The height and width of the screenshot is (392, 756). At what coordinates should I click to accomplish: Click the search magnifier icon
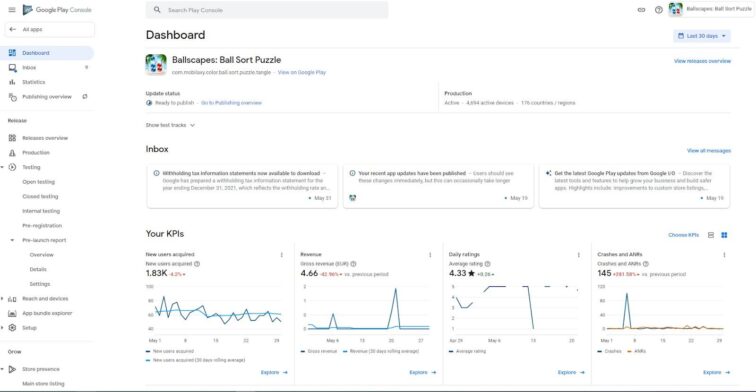[x=157, y=10]
